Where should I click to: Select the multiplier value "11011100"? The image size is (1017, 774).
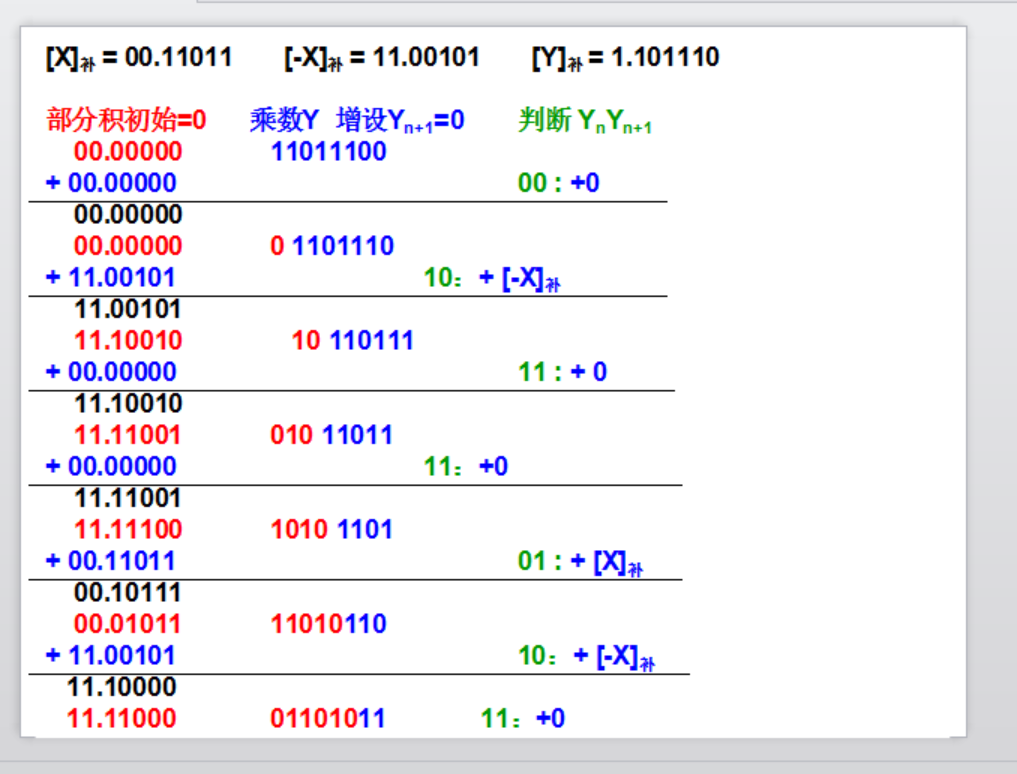(329, 152)
